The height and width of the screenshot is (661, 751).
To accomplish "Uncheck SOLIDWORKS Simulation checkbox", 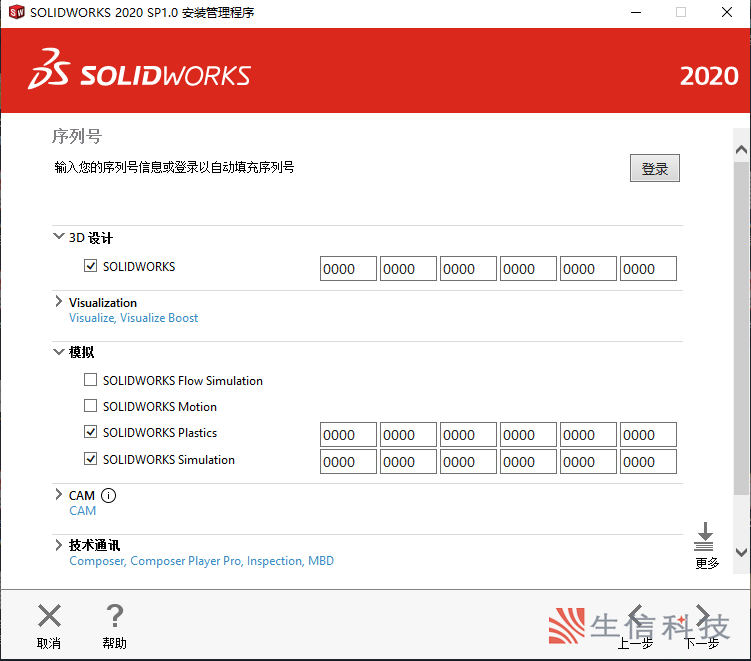I will click(x=91, y=458).
